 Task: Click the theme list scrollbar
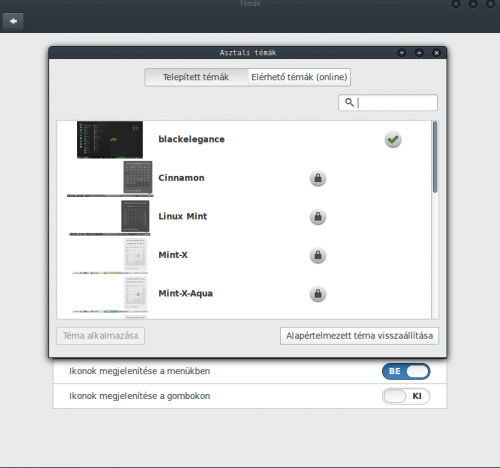[435, 157]
